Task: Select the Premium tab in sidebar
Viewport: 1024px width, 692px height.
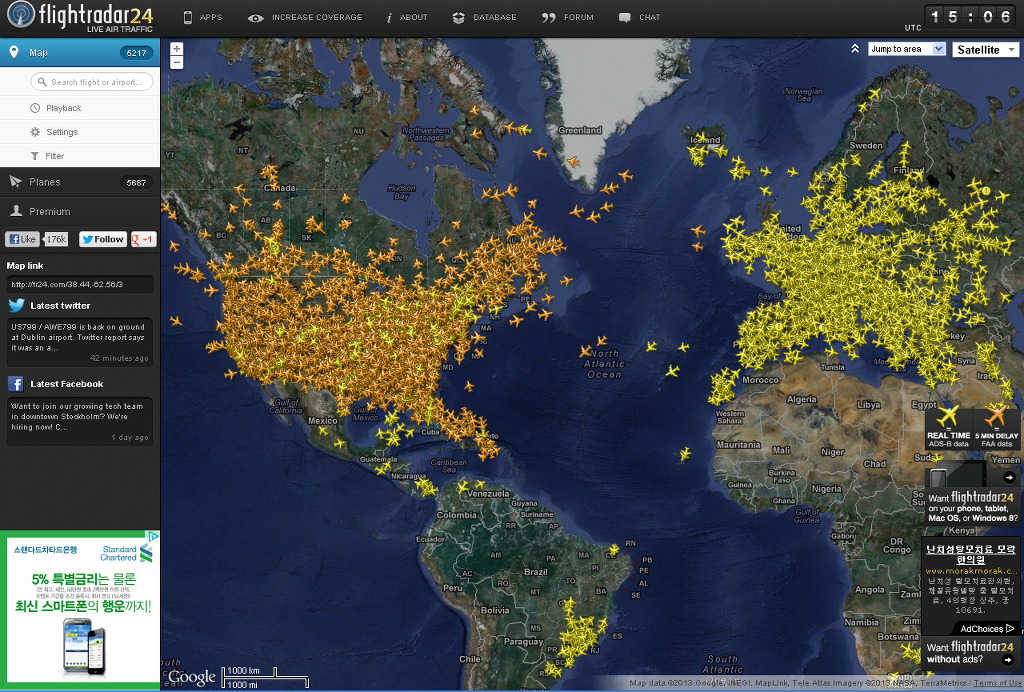Action: (80, 211)
